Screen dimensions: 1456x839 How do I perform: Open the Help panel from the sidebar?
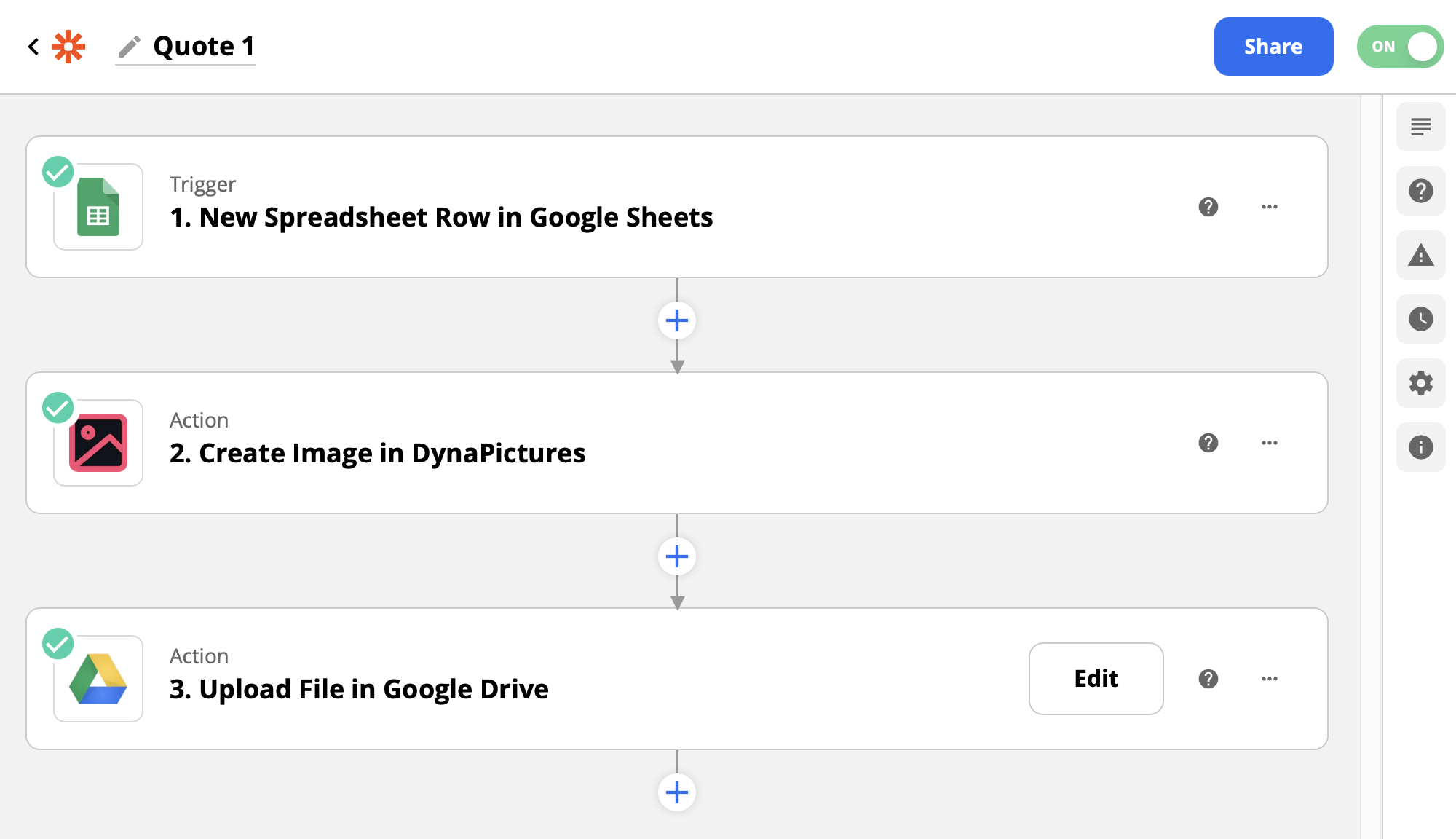(x=1420, y=191)
